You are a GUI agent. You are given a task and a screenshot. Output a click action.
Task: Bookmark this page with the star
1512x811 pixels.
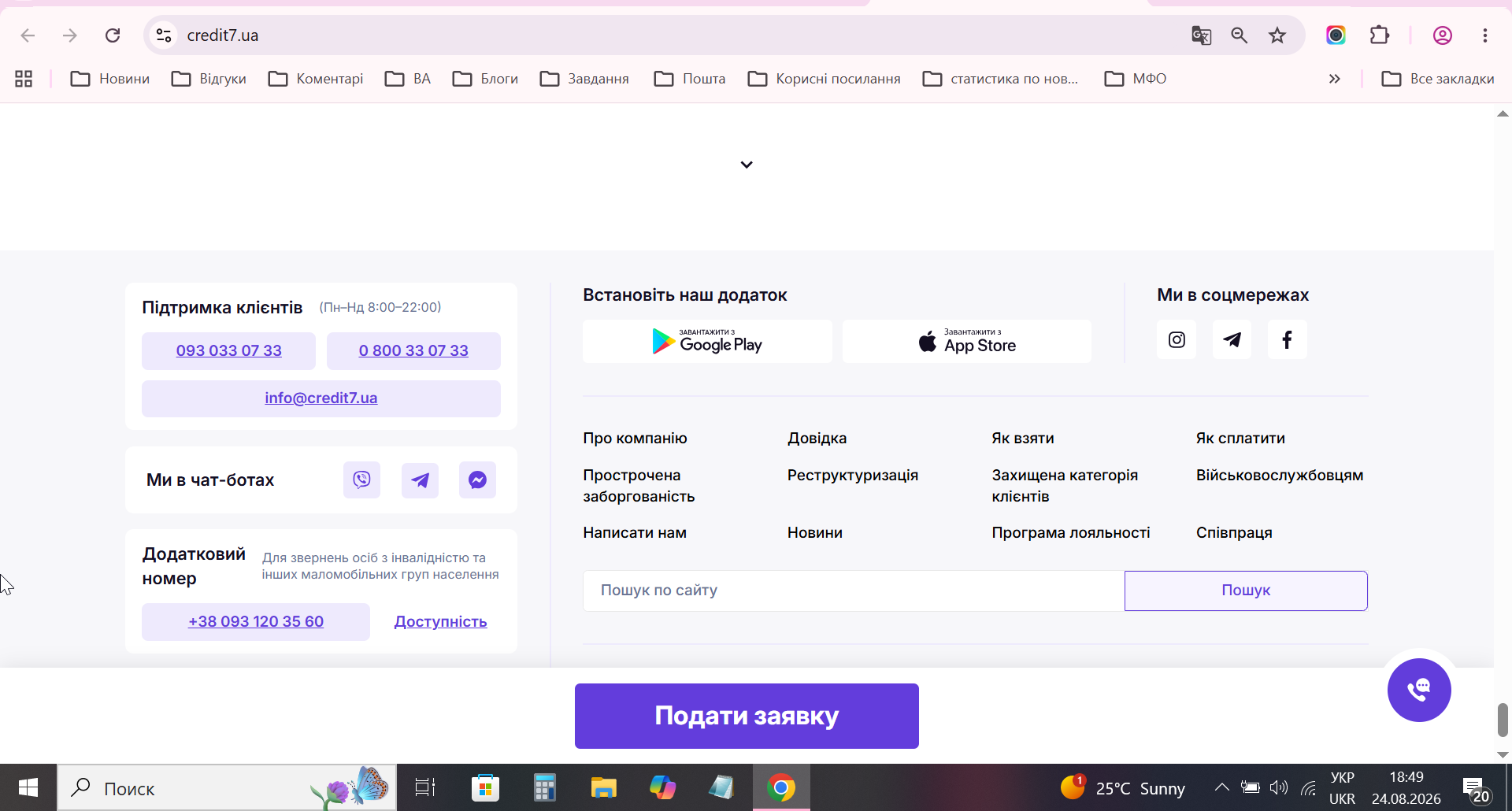point(1277,35)
